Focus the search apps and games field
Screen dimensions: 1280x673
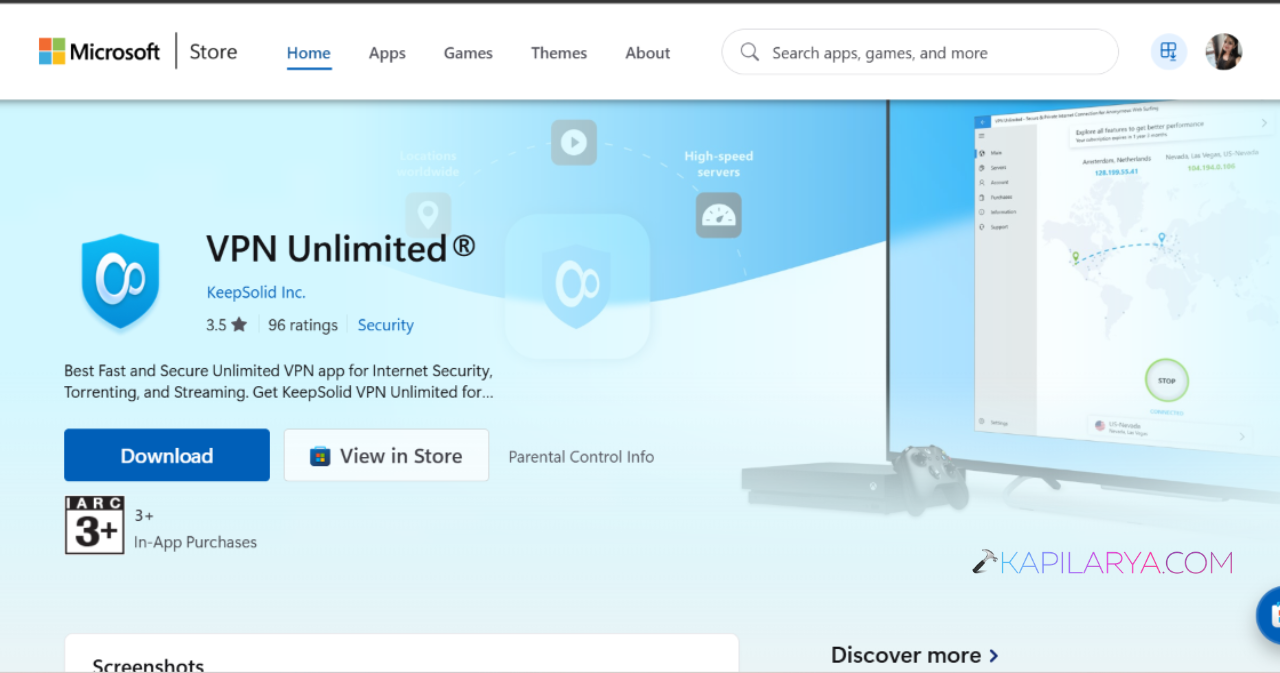920,52
